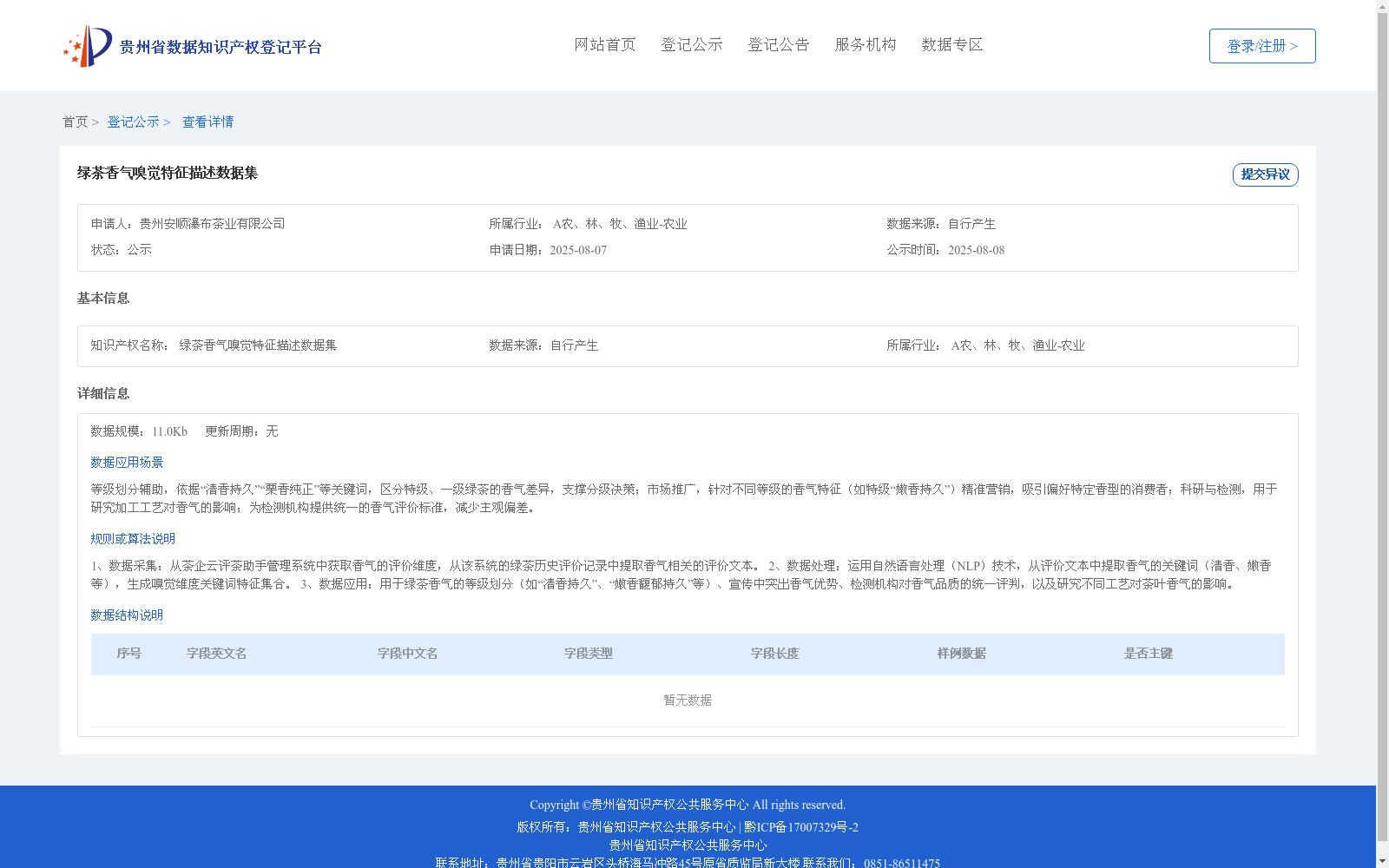Screen dimensions: 1389x868
Task: Click the 查看详情 breadcrumb link
Action: click(207, 122)
